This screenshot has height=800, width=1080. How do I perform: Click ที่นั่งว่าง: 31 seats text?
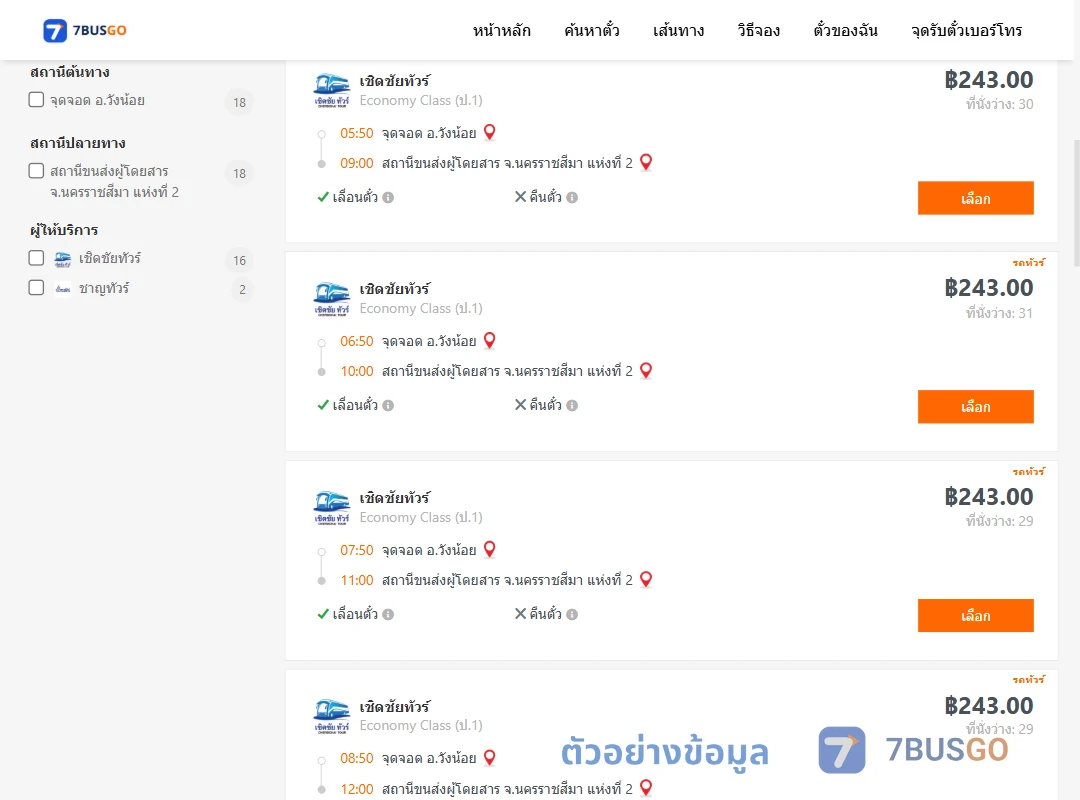(x=999, y=313)
